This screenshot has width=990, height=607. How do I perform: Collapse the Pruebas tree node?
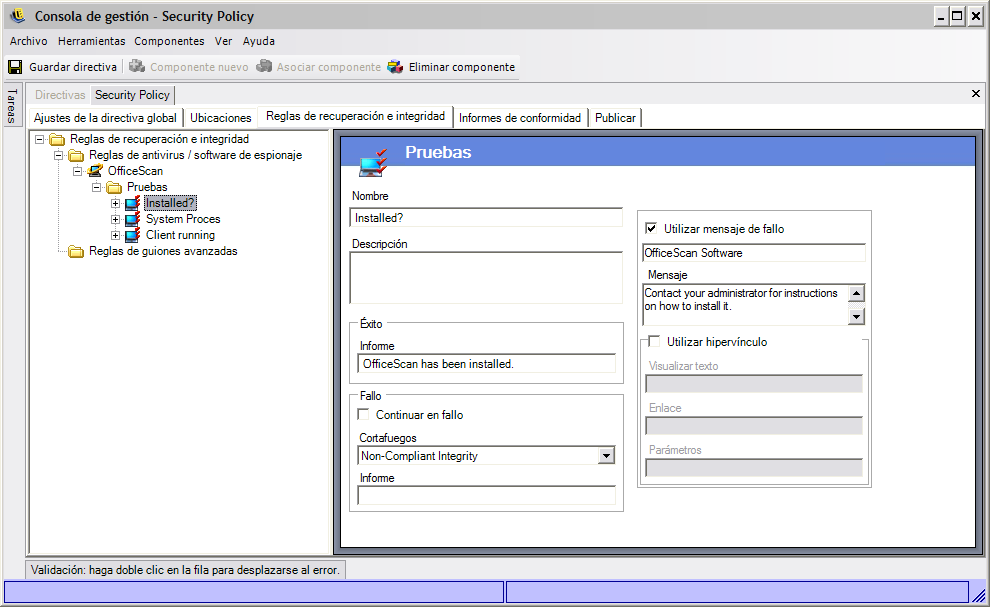pos(96,187)
